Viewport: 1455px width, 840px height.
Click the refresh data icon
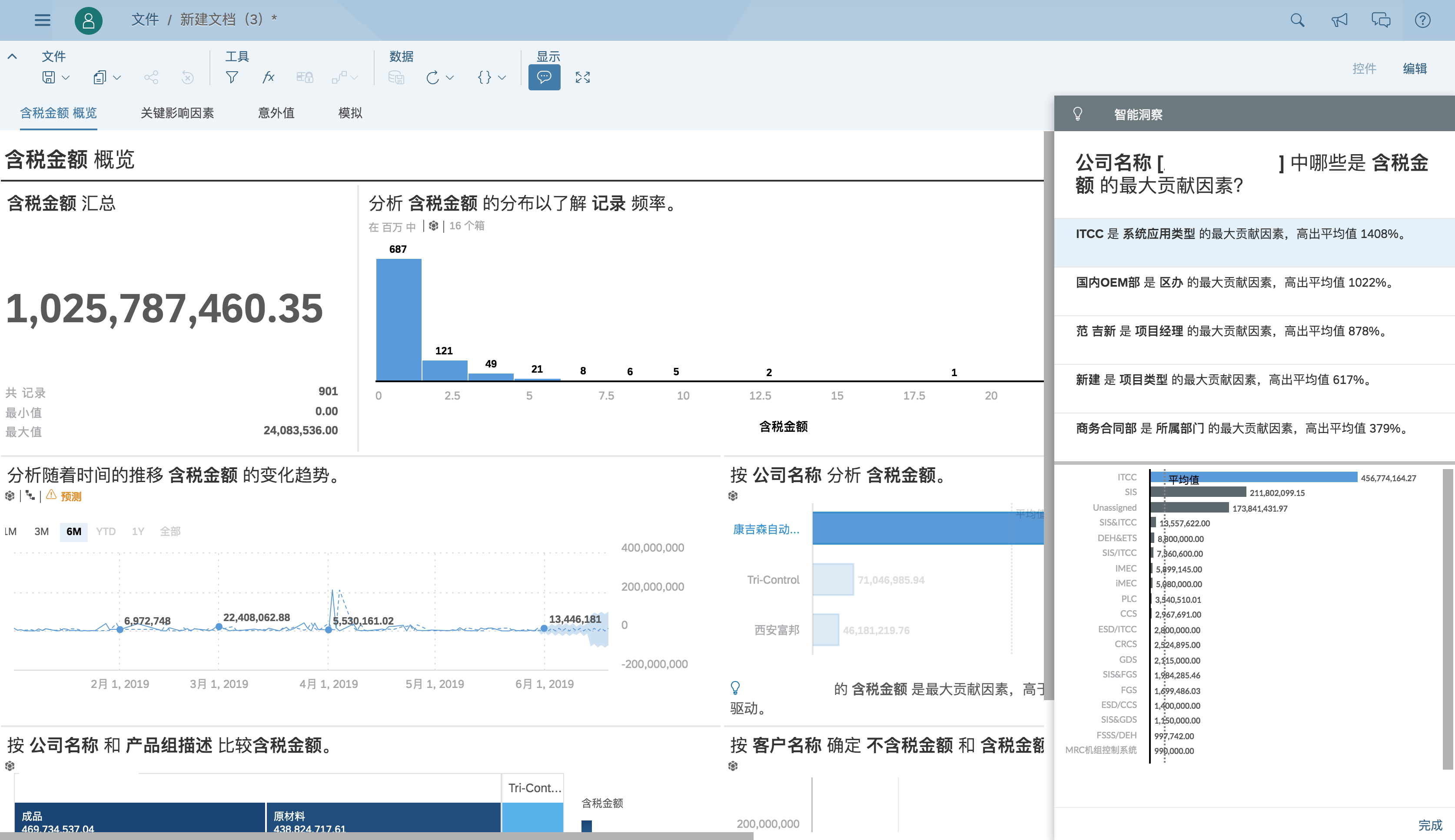point(432,77)
